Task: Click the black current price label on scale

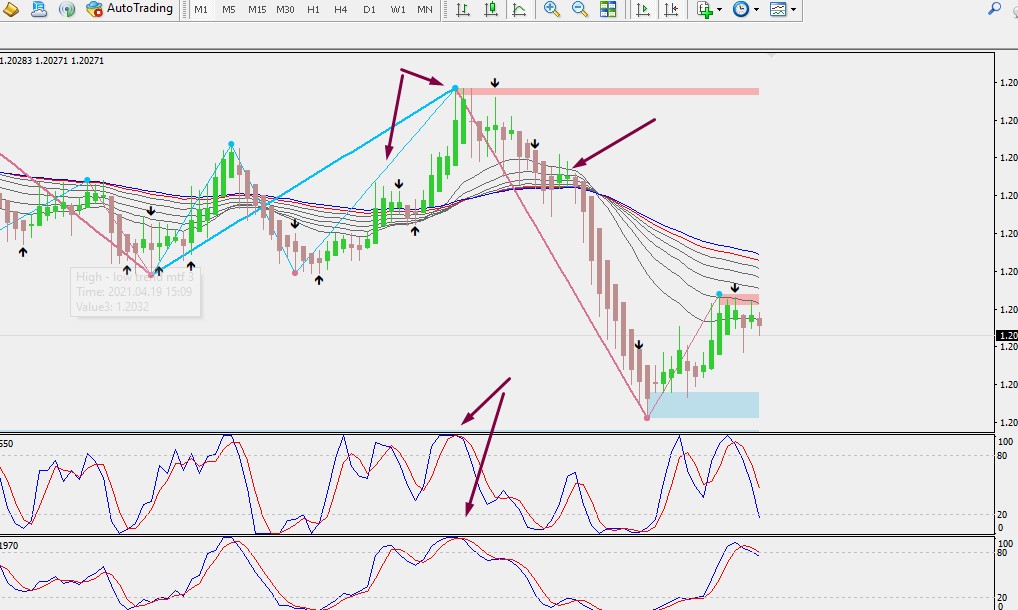Action: [1006, 336]
